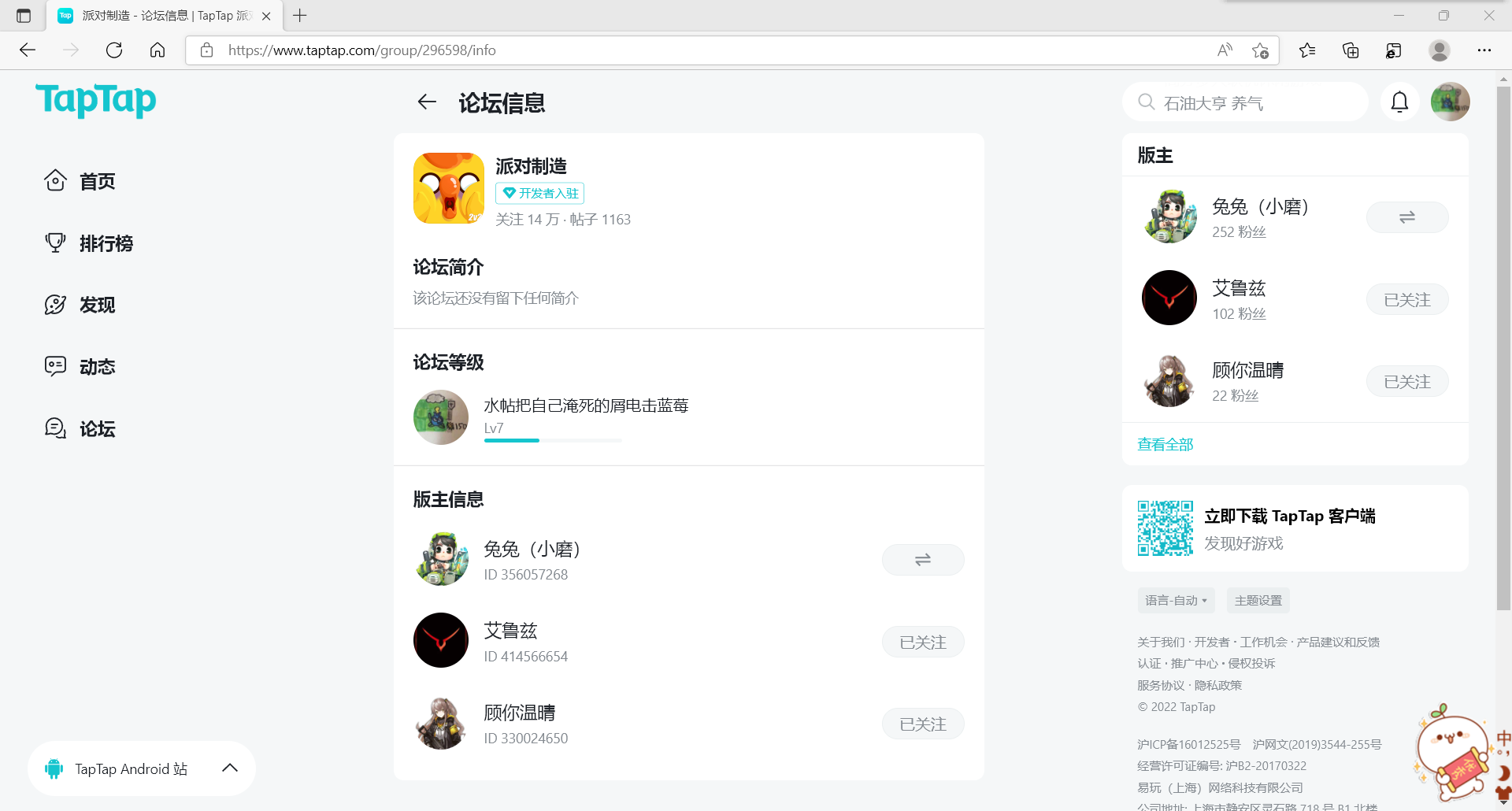The width and height of the screenshot is (1512, 811).
Task: Add this page to favorites
Action: (x=1260, y=50)
